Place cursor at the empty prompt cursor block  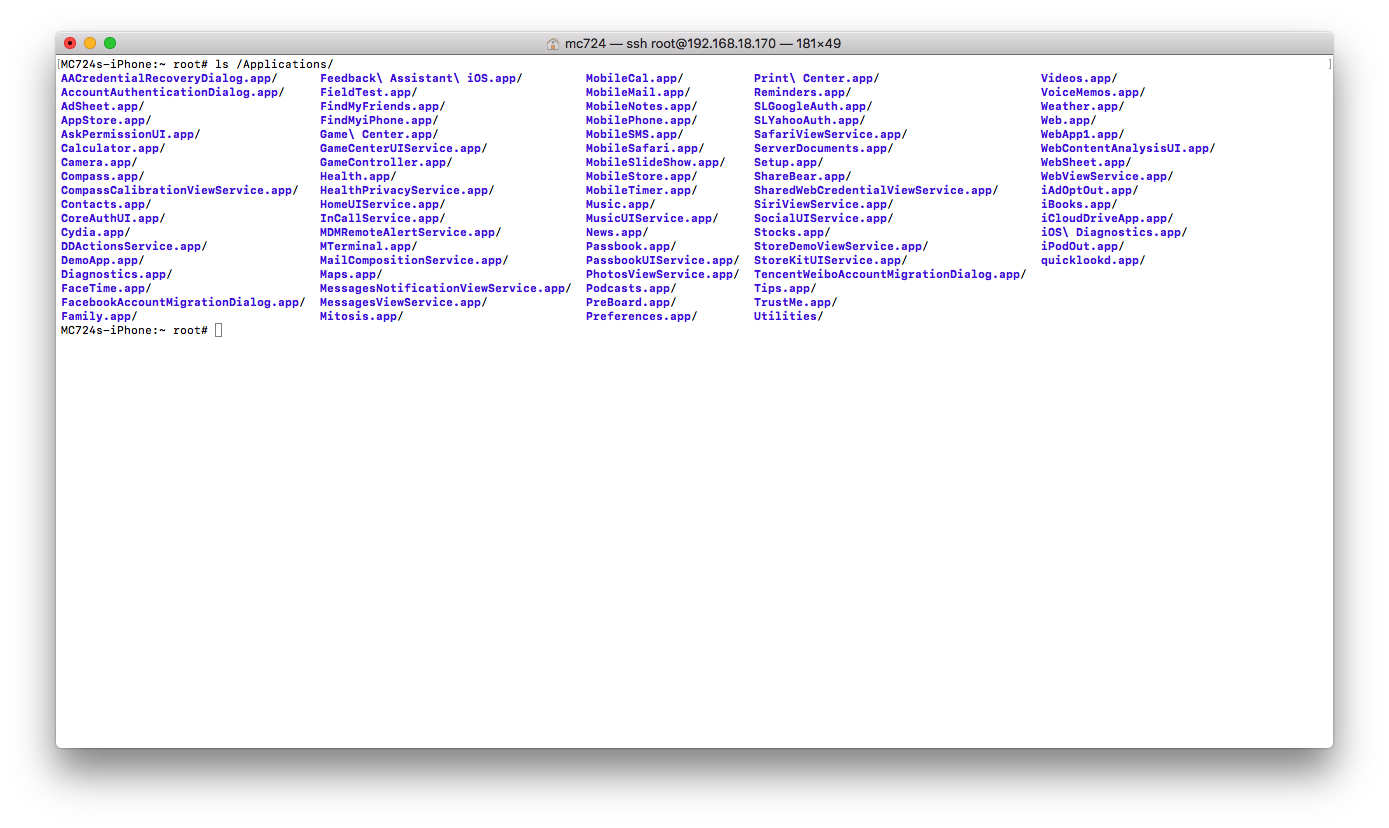pyautogui.click(x=219, y=330)
